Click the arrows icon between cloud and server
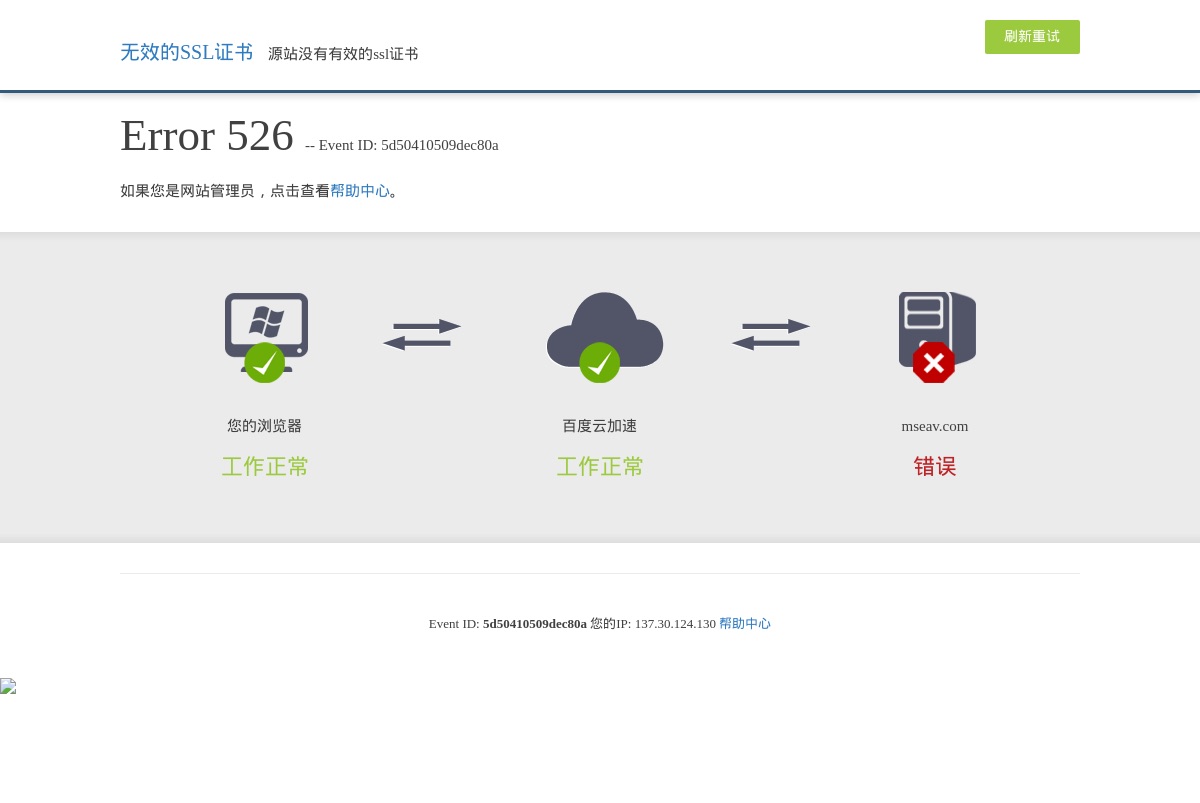The image size is (1200, 803). pyautogui.click(x=771, y=335)
